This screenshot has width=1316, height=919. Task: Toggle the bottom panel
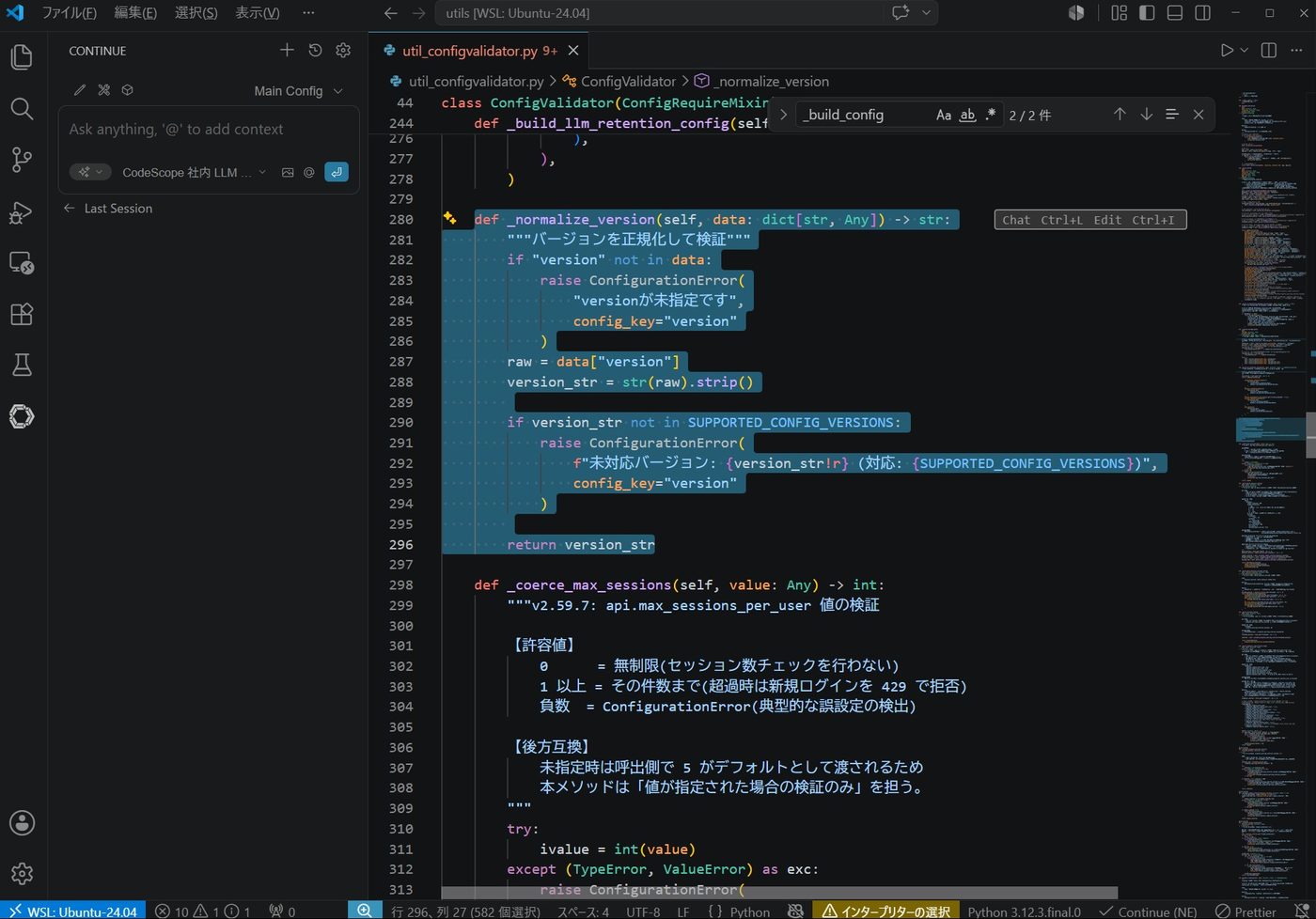(x=1175, y=13)
